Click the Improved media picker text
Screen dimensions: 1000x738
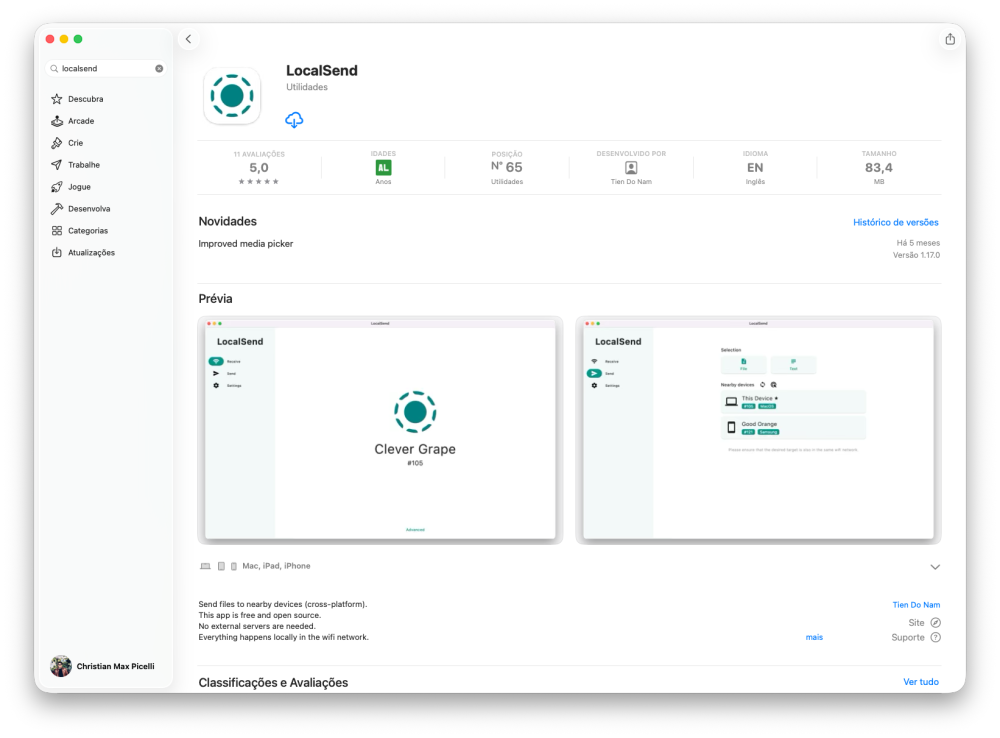(x=246, y=244)
